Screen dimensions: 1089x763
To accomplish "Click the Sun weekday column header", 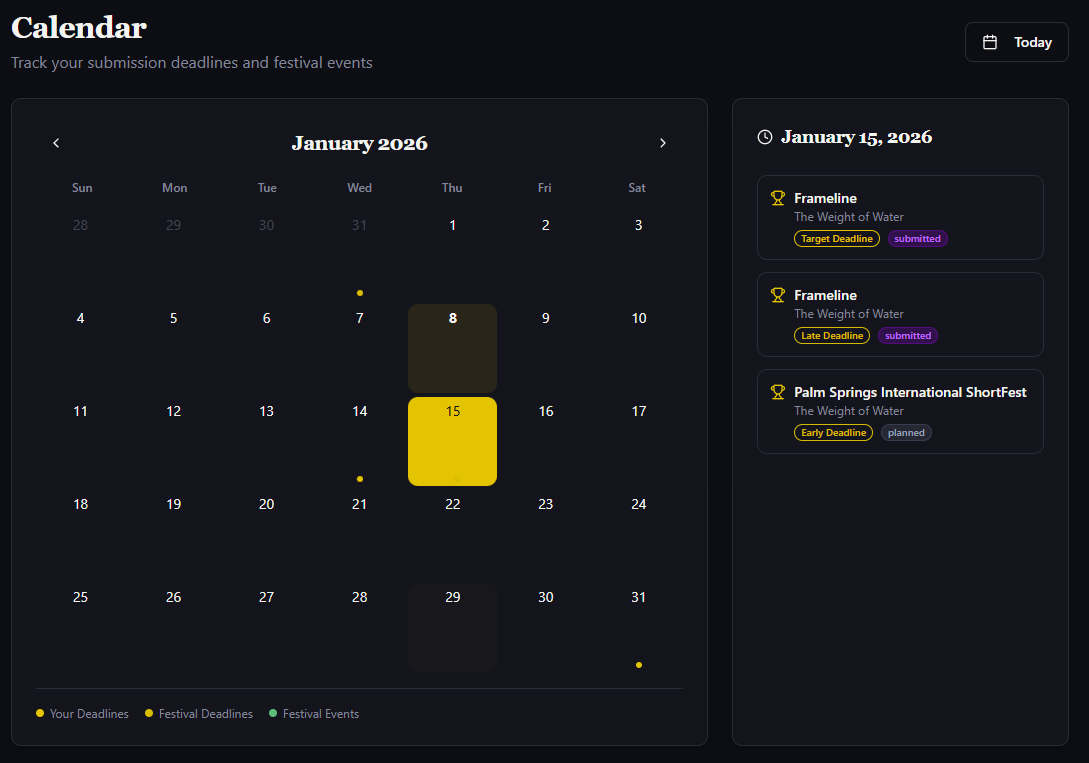I will click(82, 187).
